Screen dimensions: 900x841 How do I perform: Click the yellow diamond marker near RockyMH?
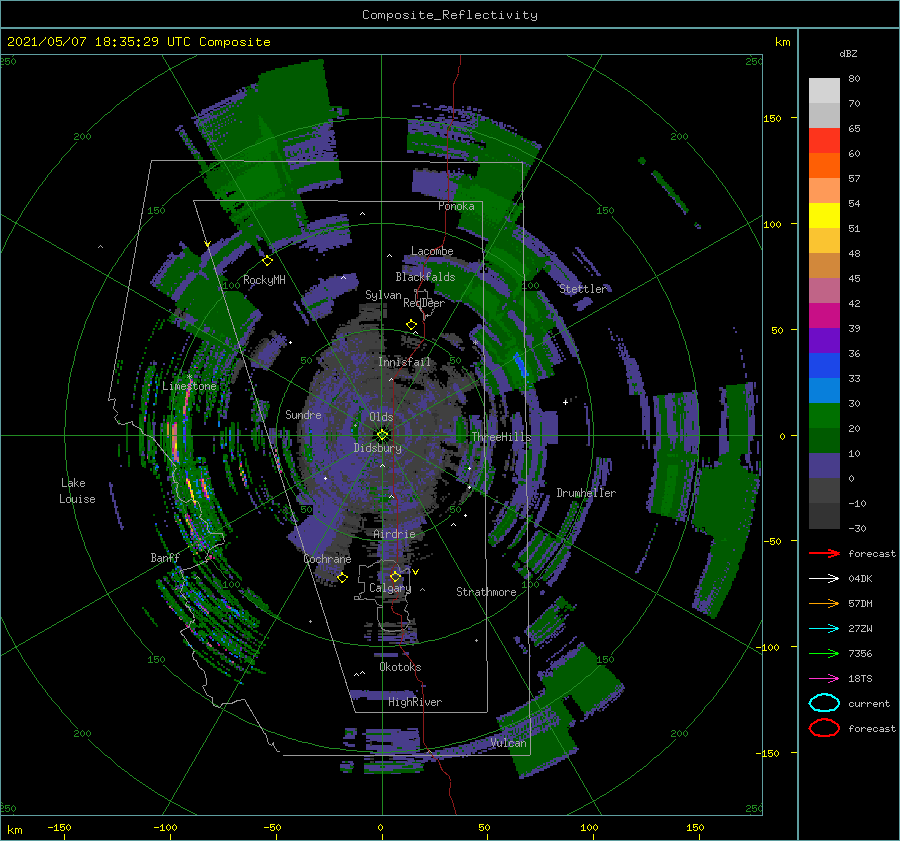click(x=267, y=261)
